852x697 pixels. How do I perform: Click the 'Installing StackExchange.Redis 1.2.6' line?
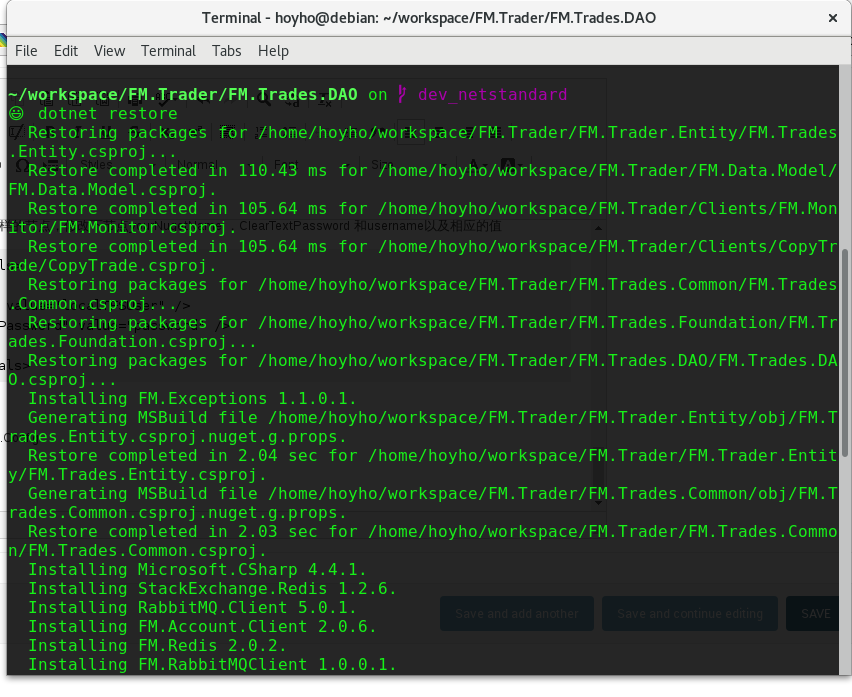(212, 589)
